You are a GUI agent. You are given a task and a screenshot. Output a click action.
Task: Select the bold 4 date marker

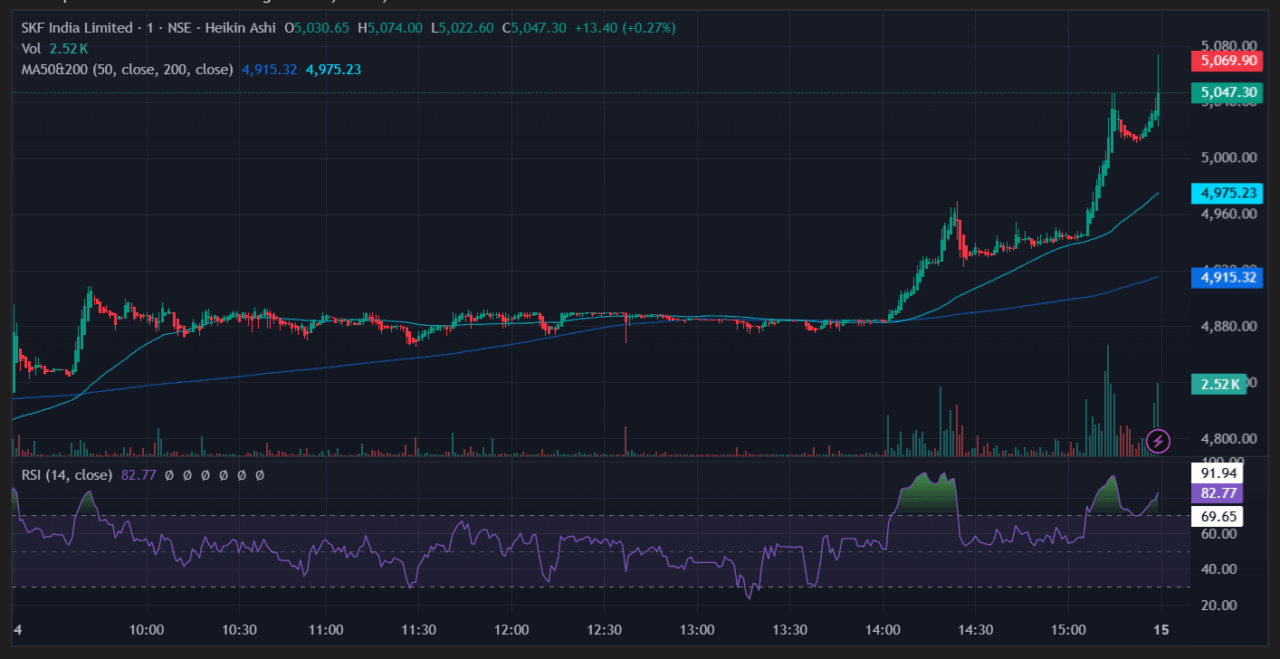pos(17,630)
